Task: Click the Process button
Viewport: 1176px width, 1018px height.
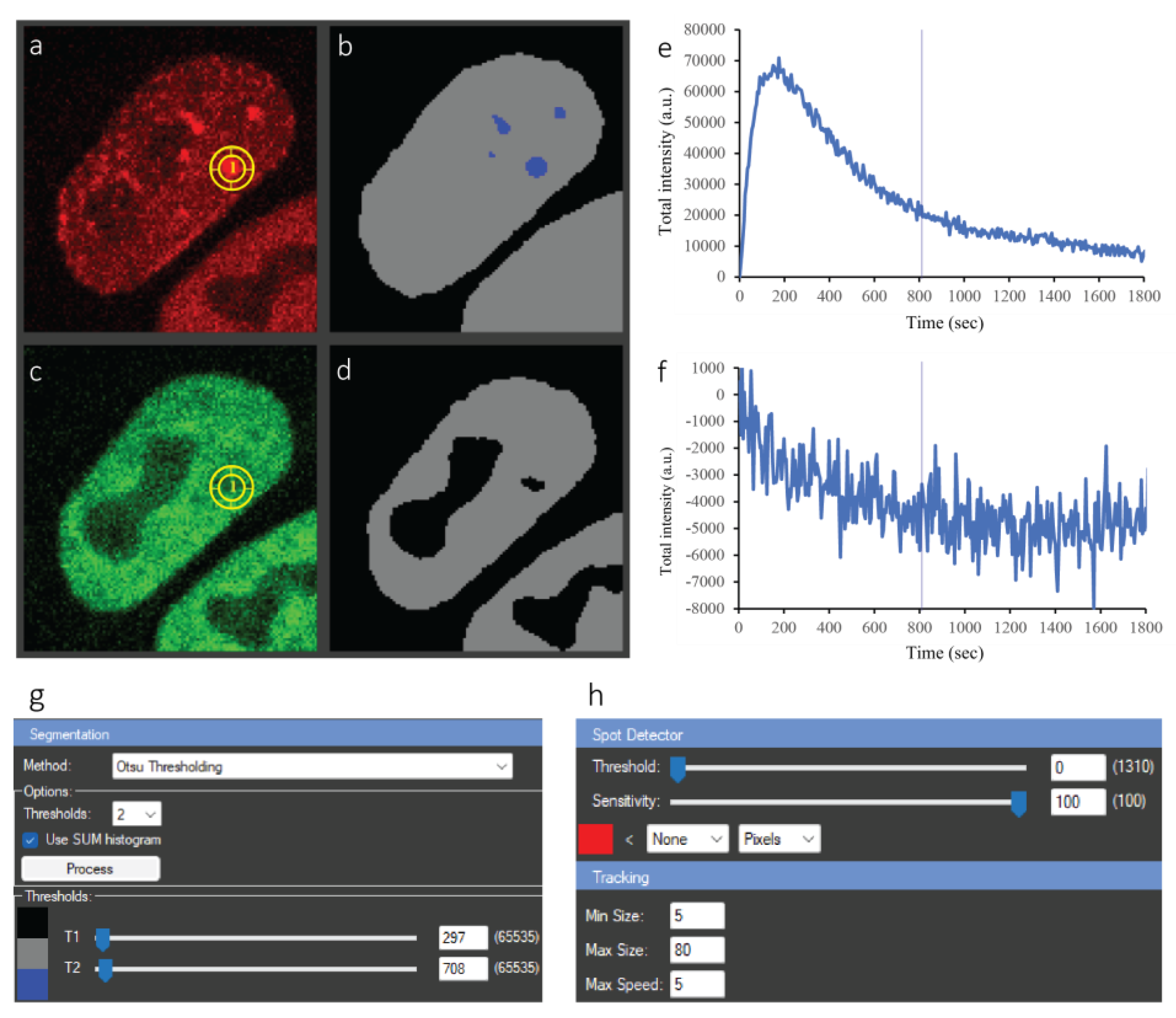Action: [x=90, y=869]
